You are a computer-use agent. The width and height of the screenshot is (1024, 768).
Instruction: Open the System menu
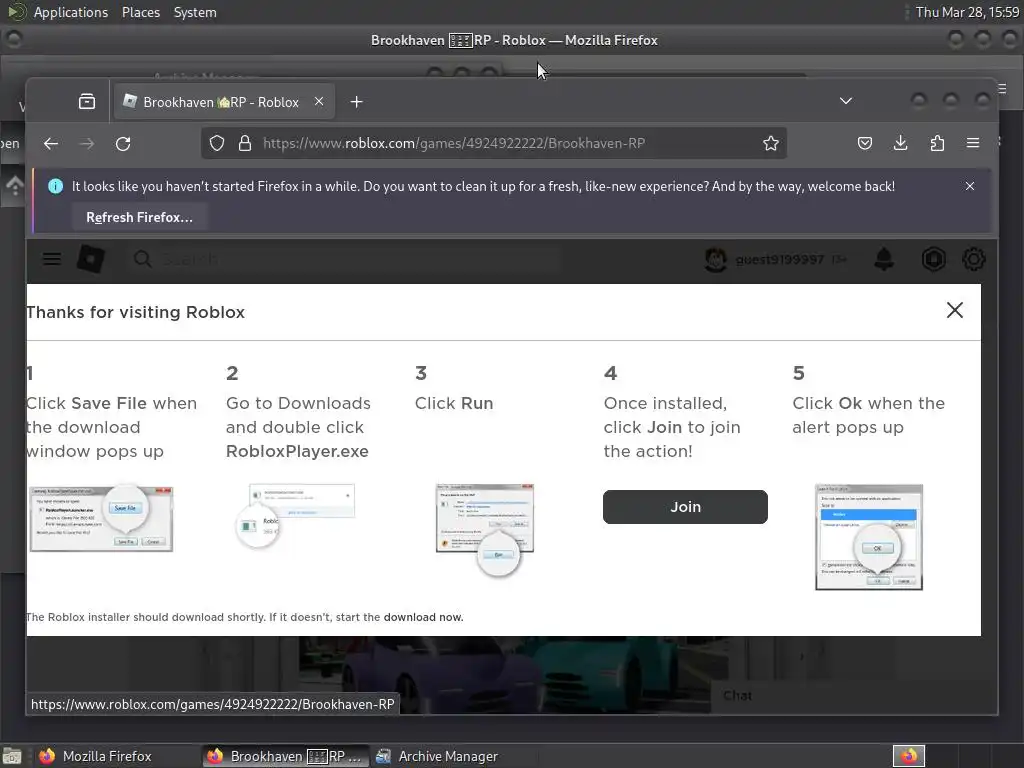point(195,12)
